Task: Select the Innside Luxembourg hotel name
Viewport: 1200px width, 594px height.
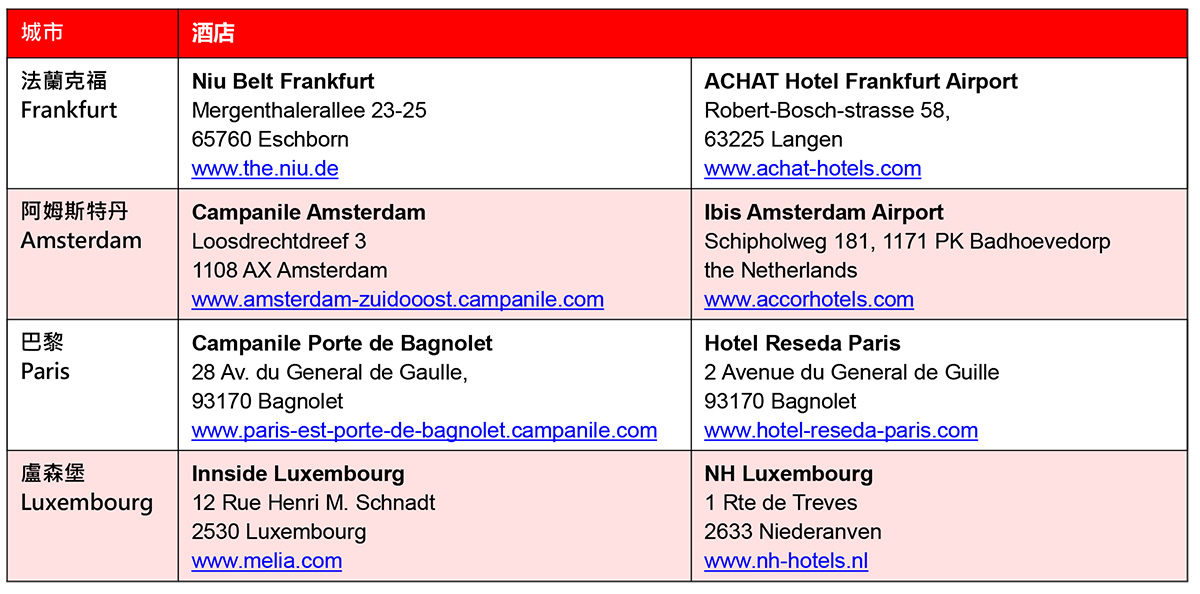Action: (298, 474)
